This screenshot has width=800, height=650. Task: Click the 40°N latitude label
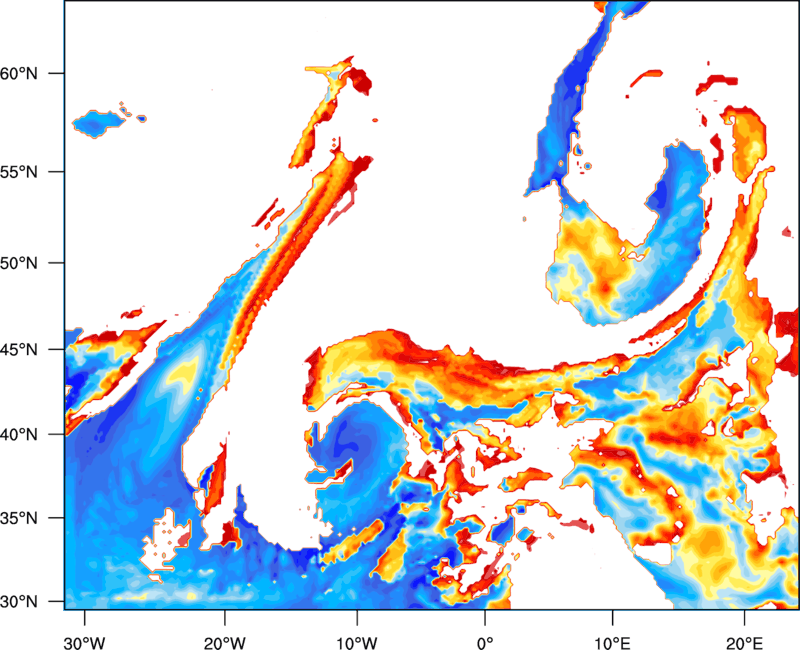(x=19, y=435)
